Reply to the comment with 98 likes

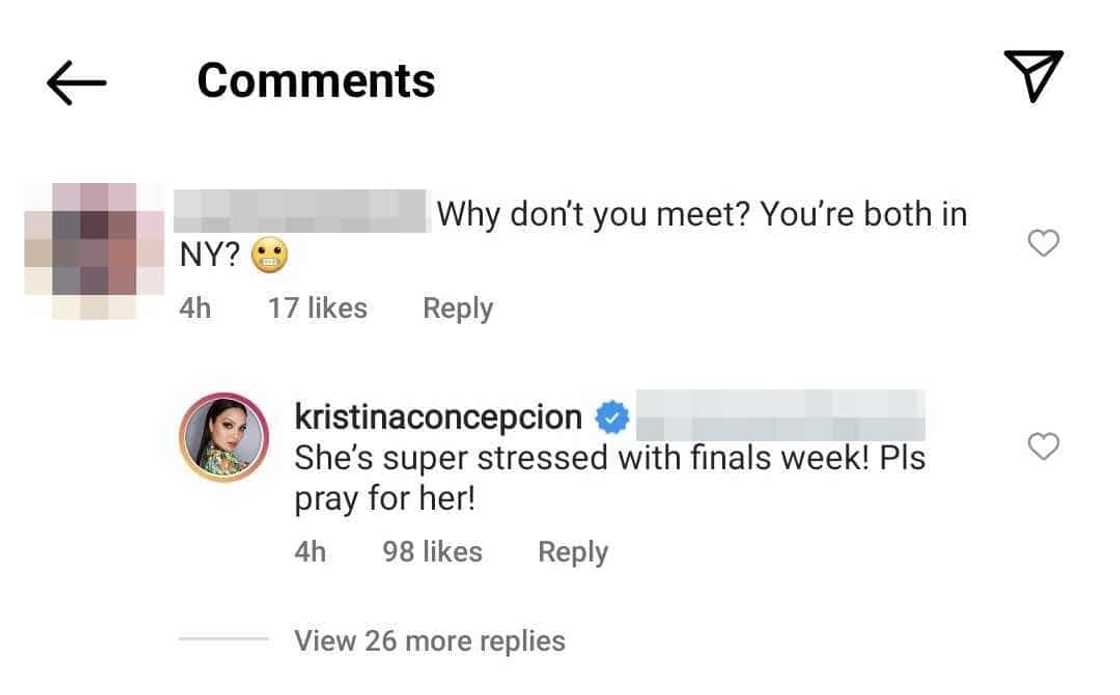[x=572, y=551]
